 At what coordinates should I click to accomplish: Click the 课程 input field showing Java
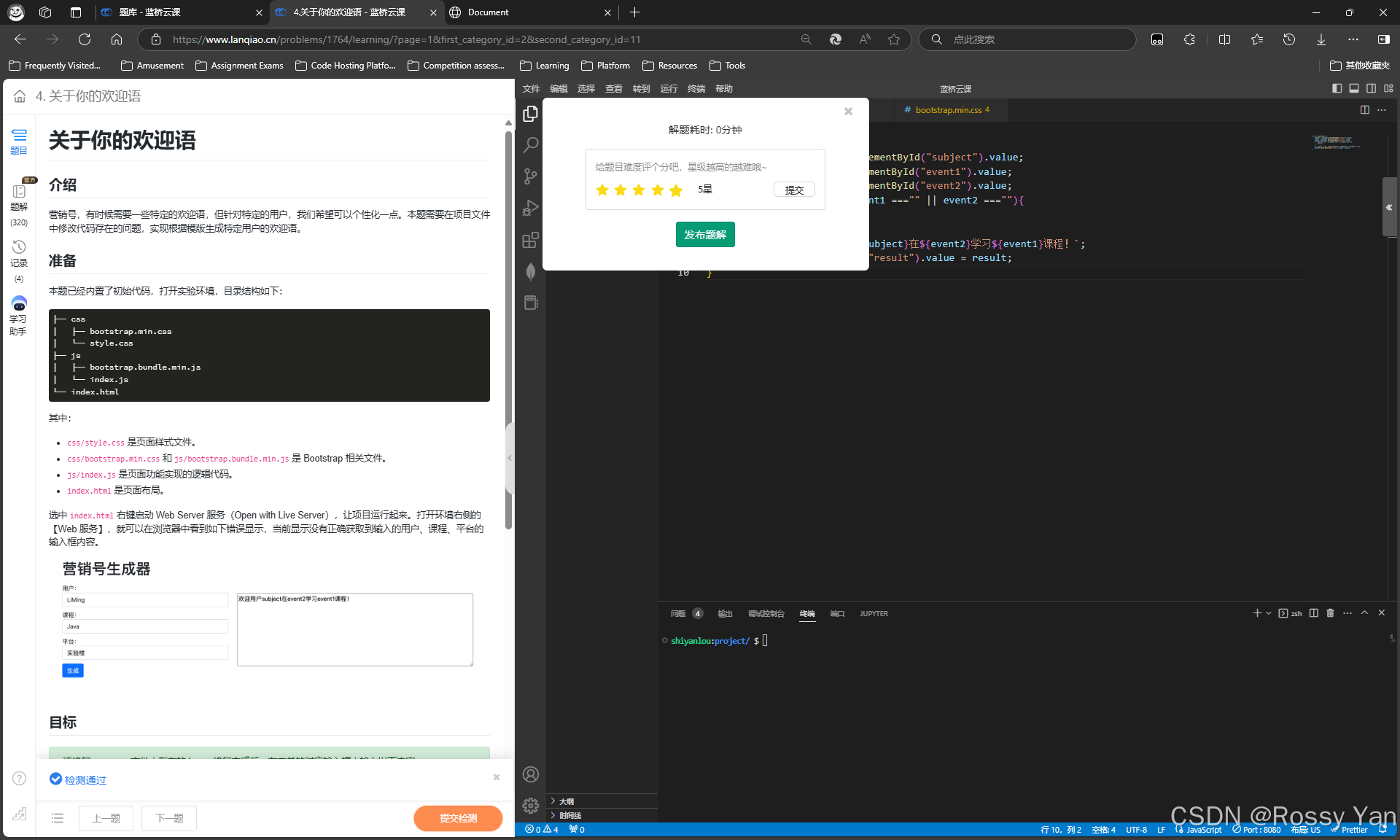pyautogui.click(x=144, y=626)
